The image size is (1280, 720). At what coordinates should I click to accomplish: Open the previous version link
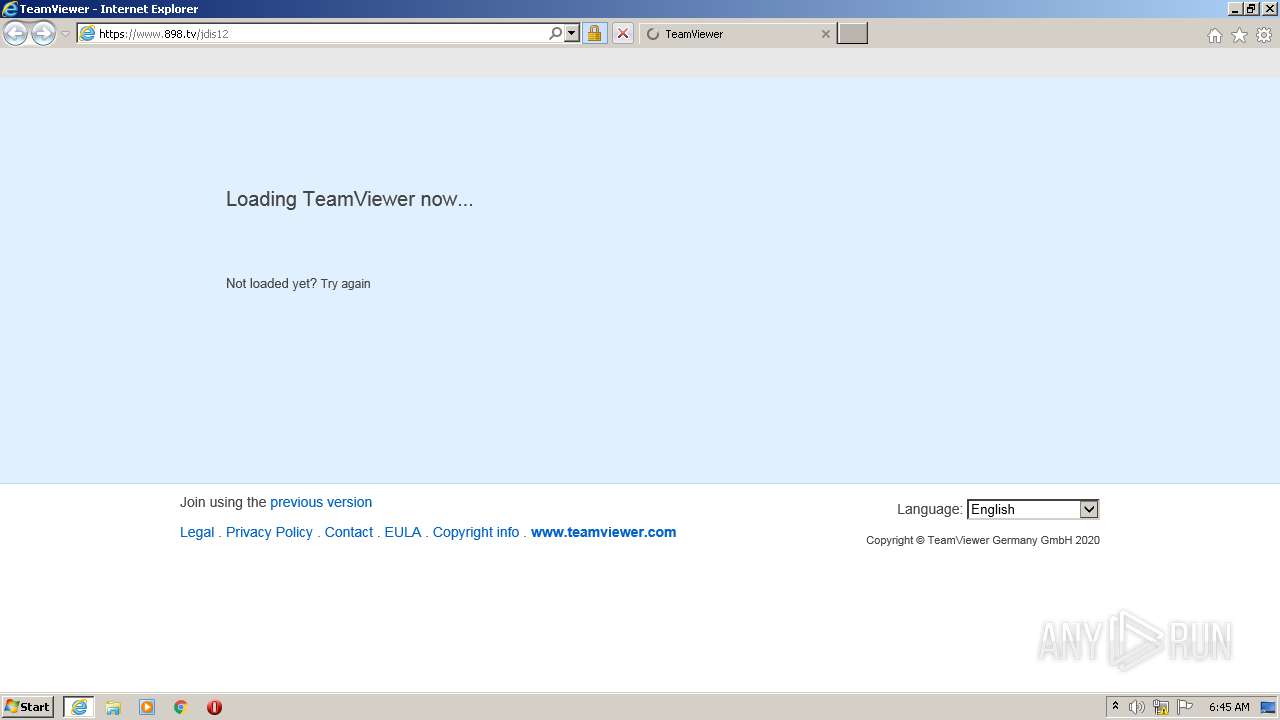click(x=321, y=502)
